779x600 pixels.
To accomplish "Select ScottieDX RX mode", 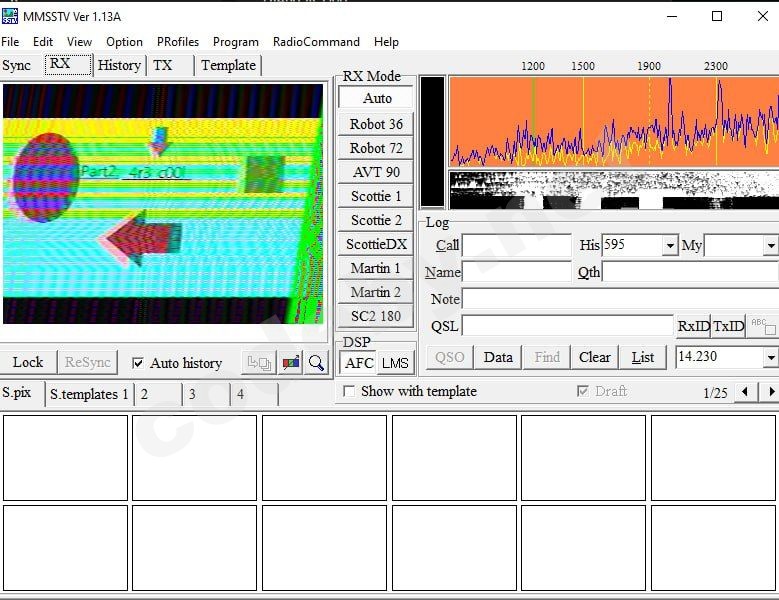I will click(x=376, y=244).
